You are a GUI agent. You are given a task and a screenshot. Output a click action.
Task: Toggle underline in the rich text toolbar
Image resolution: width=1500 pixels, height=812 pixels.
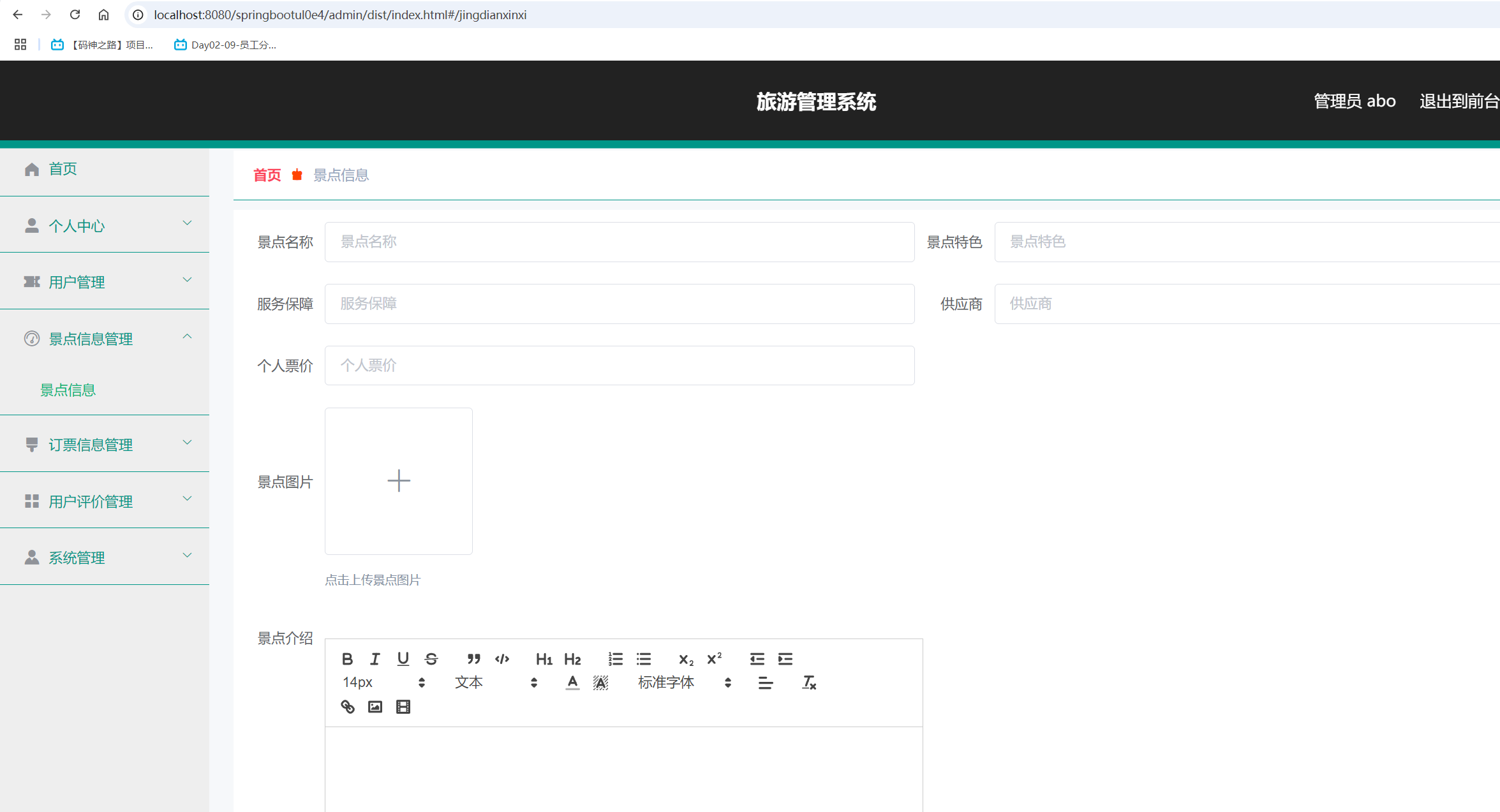[x=403, y=658]
